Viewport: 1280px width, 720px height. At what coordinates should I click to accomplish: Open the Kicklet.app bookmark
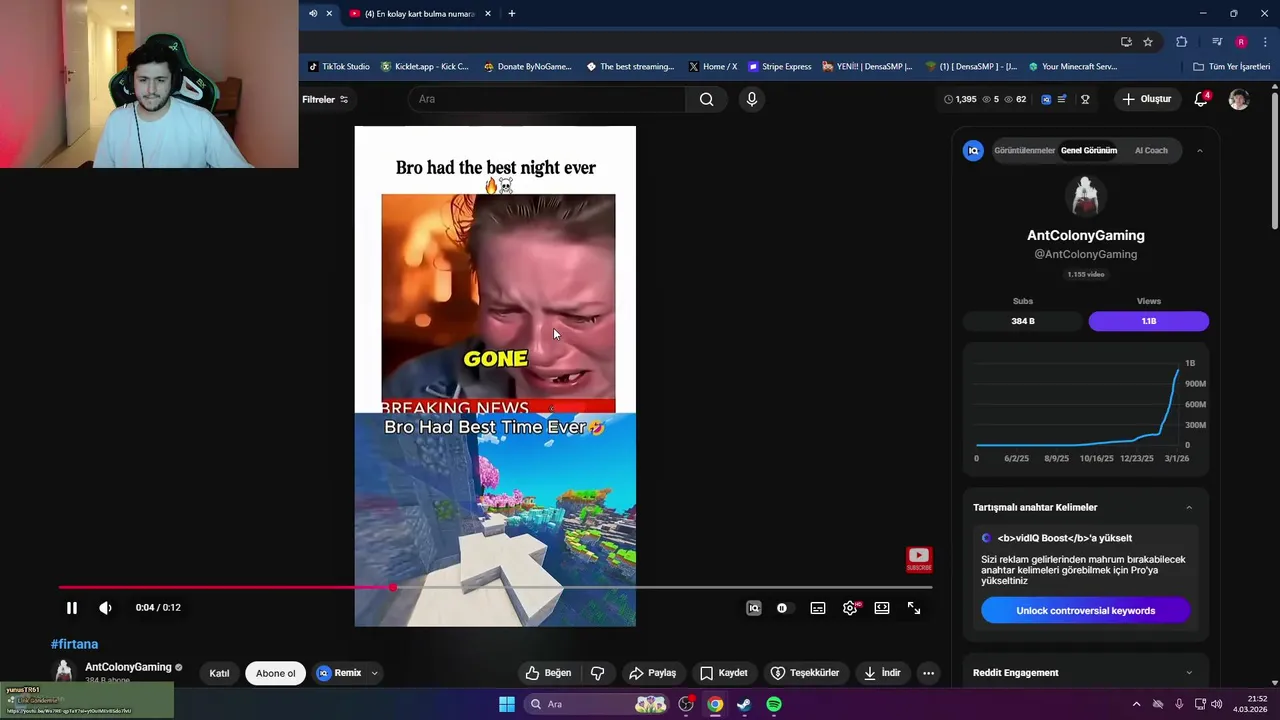tap(425, 67)
